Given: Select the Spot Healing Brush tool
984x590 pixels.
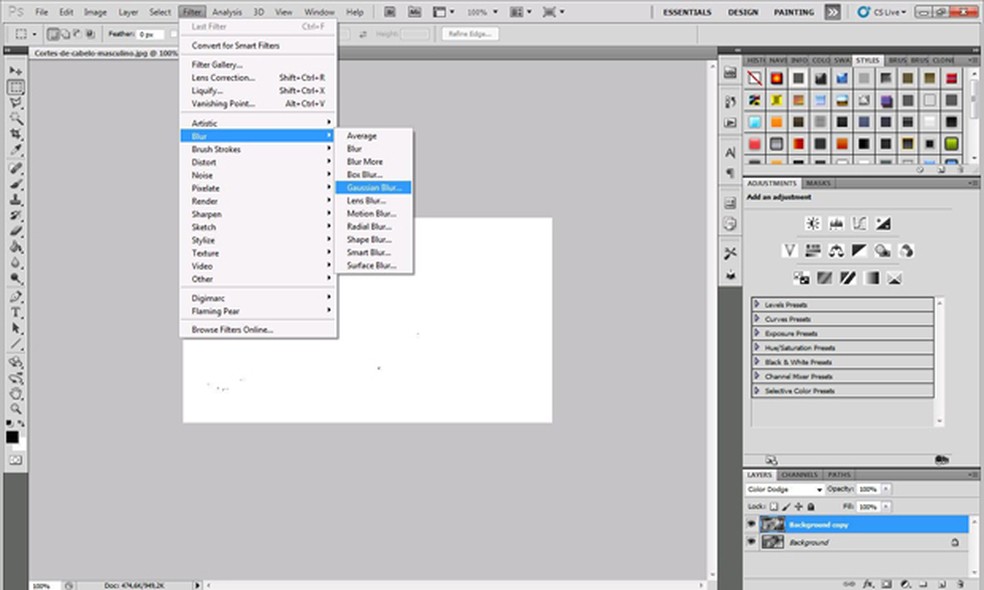Looking at the screenshot, I should coord(16,168).
